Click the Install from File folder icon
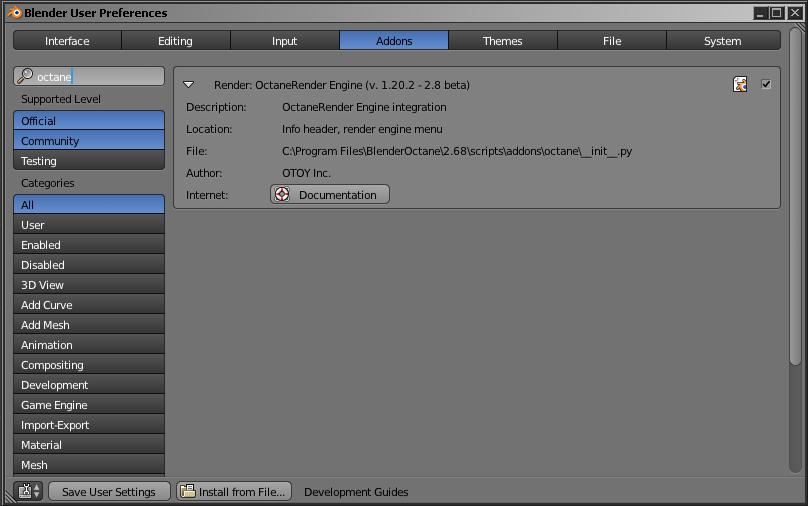 tap(188, 491)
